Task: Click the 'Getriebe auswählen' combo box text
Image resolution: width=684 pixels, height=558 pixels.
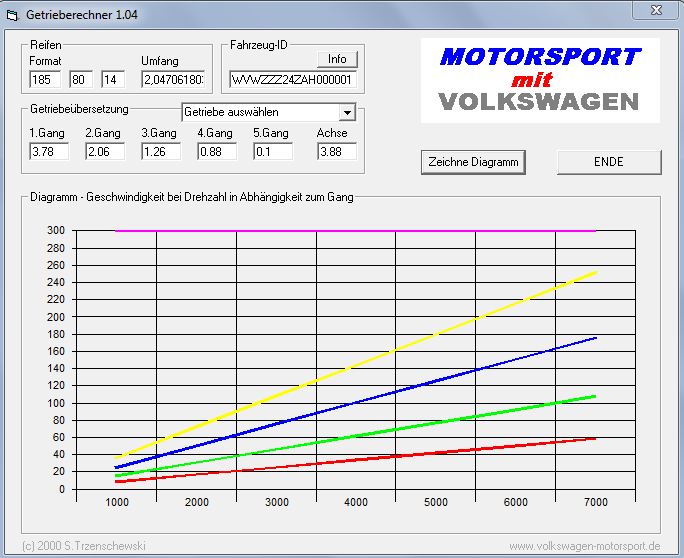Action: point(260,113)
